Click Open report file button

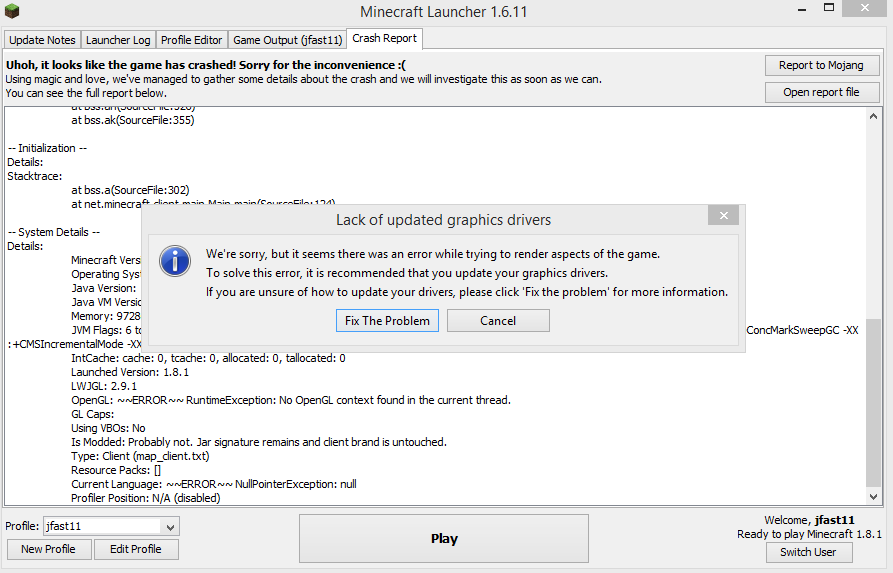(x=821, y=92)
